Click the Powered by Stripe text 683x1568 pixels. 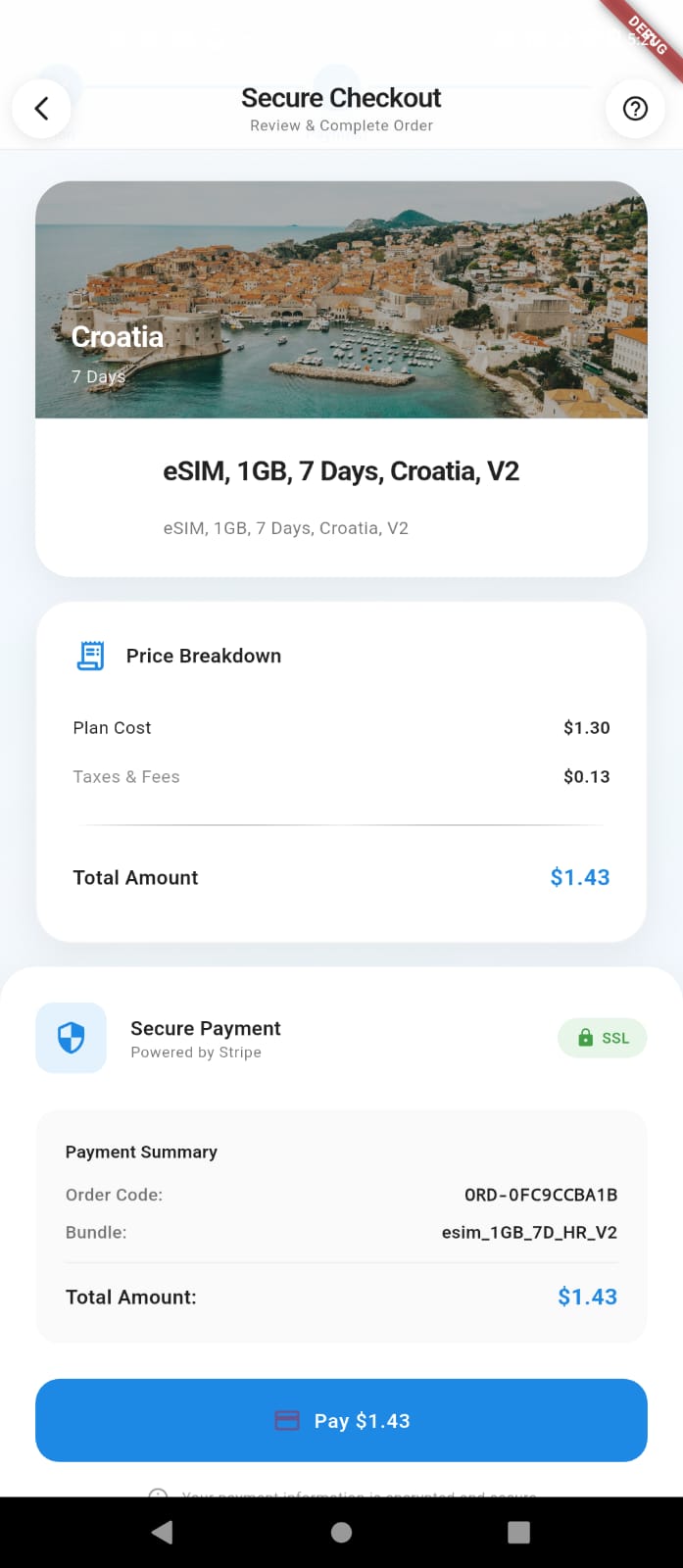196,1053
